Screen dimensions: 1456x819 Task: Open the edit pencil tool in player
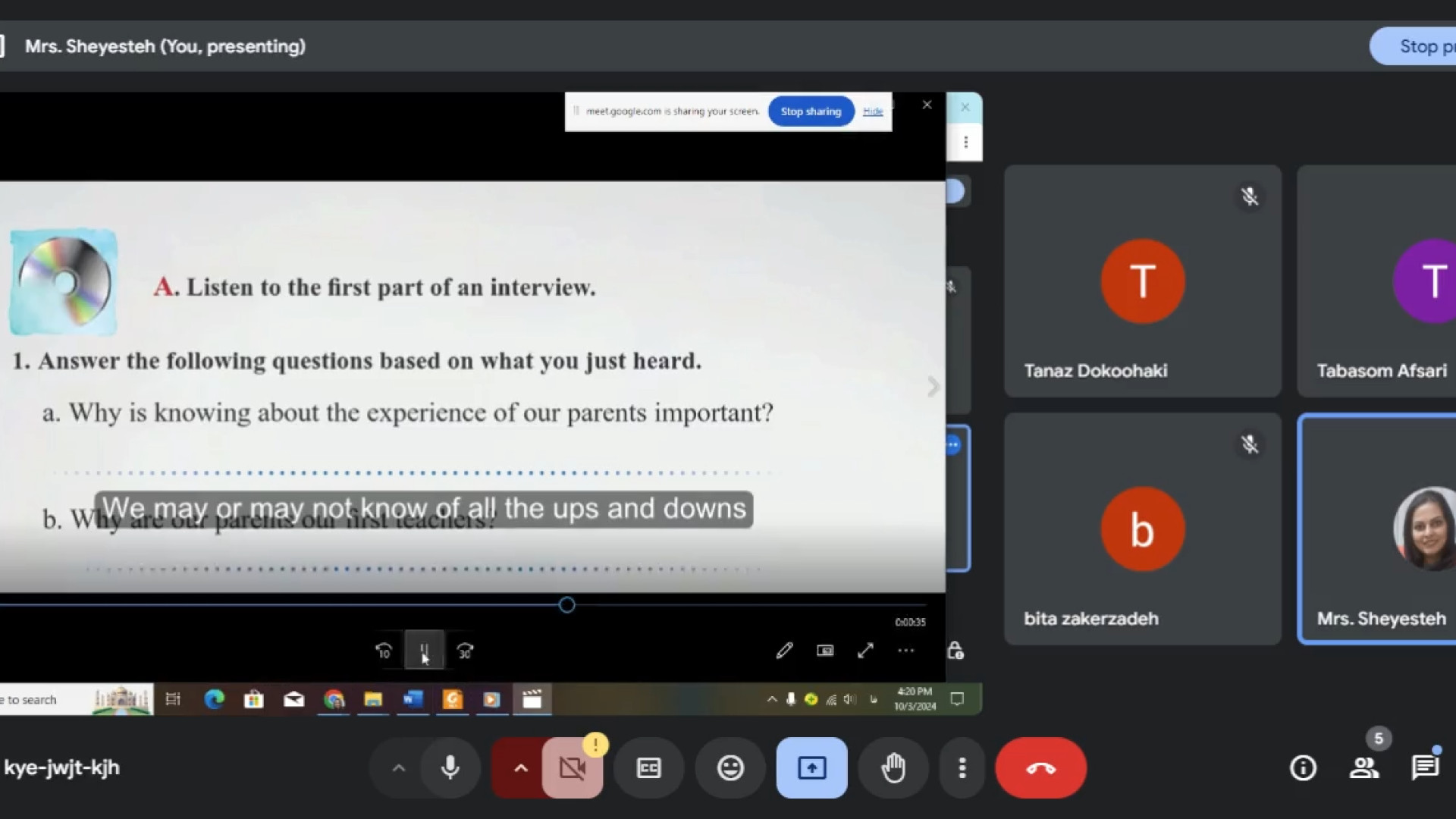coord(784,651)
